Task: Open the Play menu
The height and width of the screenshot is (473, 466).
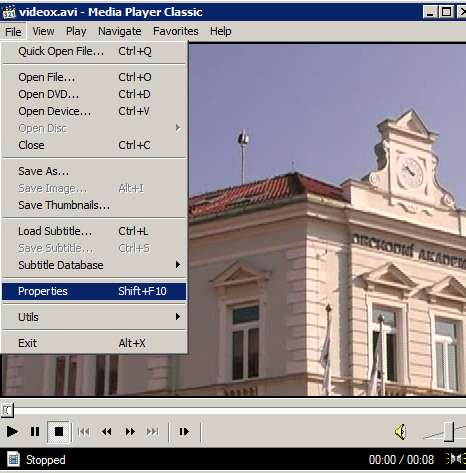Action: (x=76, y=31)
